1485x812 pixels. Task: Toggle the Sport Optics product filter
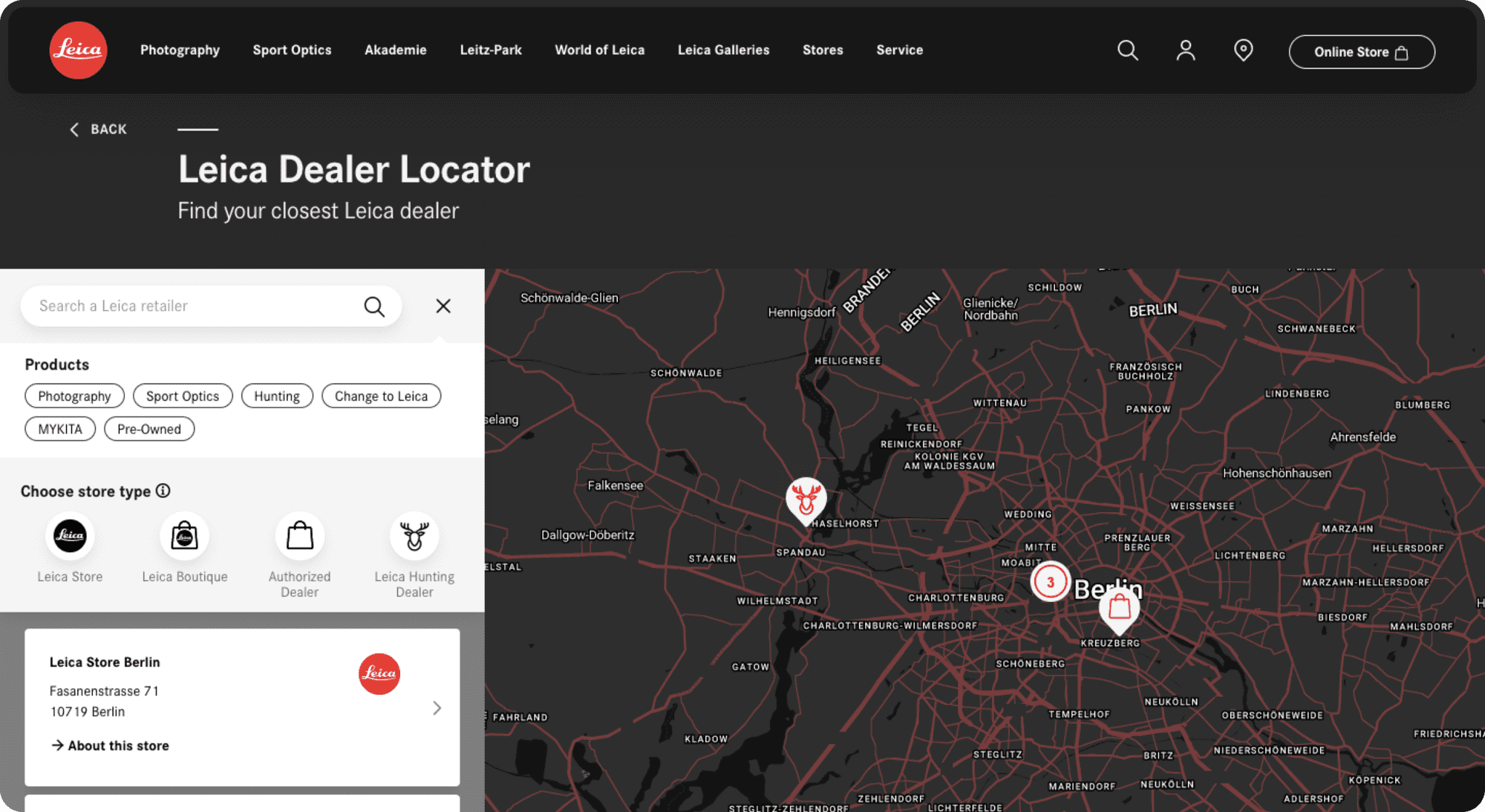(183, 396)
